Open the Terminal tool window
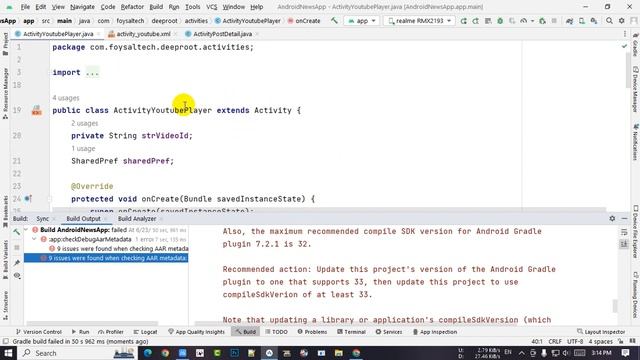This screenshot has height=360, width=640. [351, 332]
